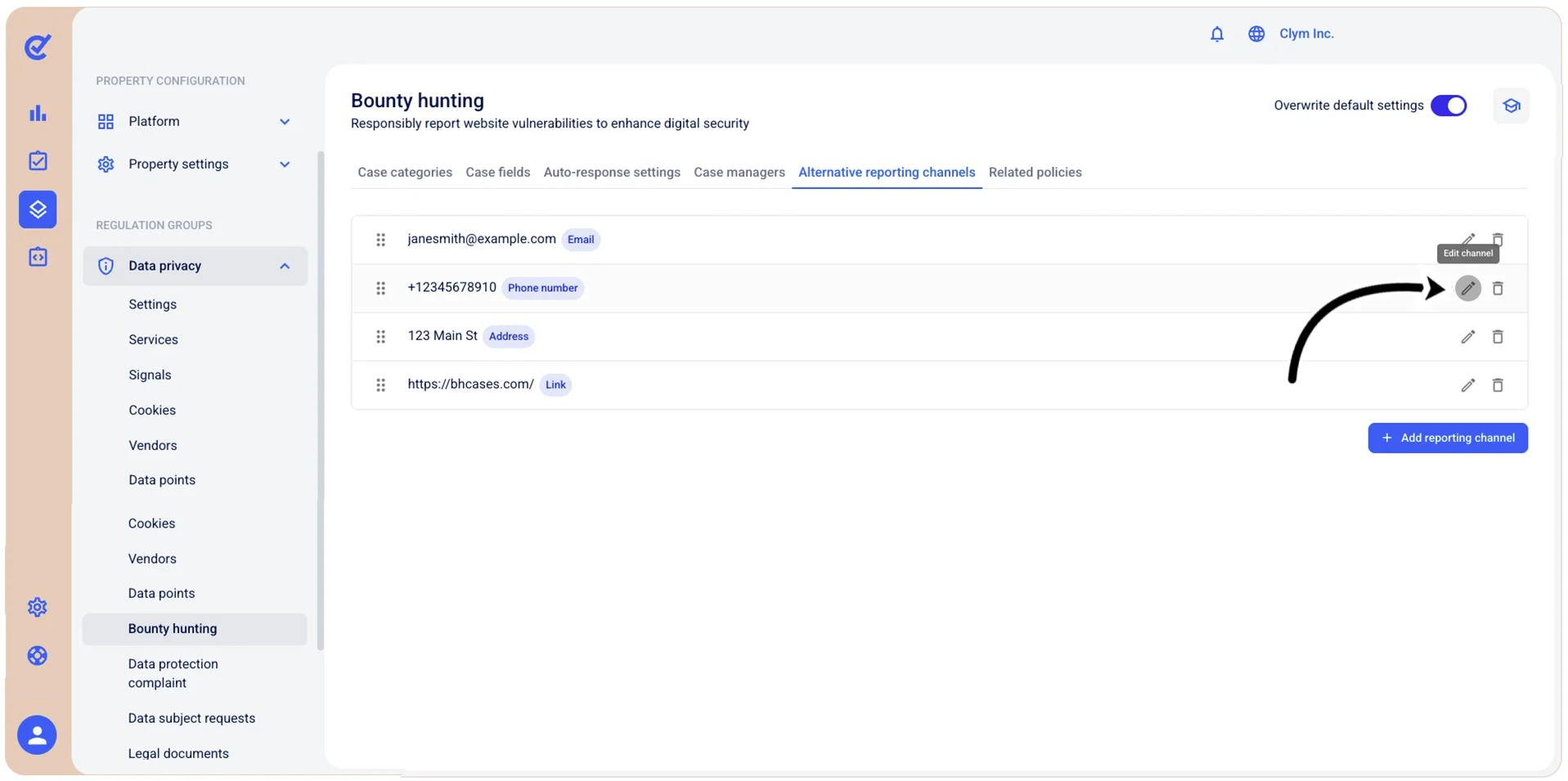Edit the +12345678910 phone number channel
The width and height of the screenshot is (1568, 781).
tap(1468, 288)
